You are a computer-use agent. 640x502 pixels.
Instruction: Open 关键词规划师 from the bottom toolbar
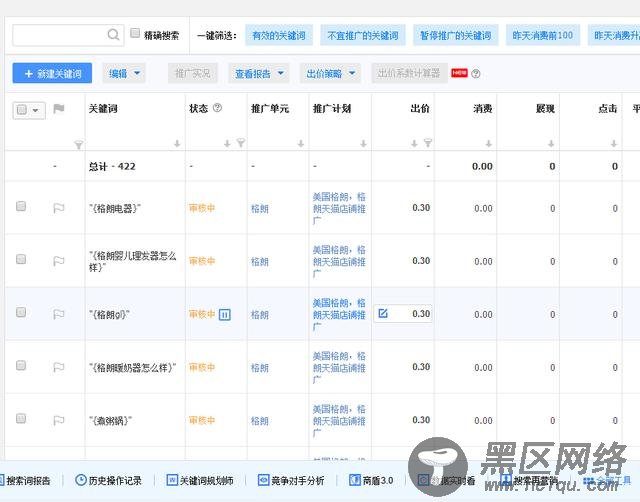(200, 480)
